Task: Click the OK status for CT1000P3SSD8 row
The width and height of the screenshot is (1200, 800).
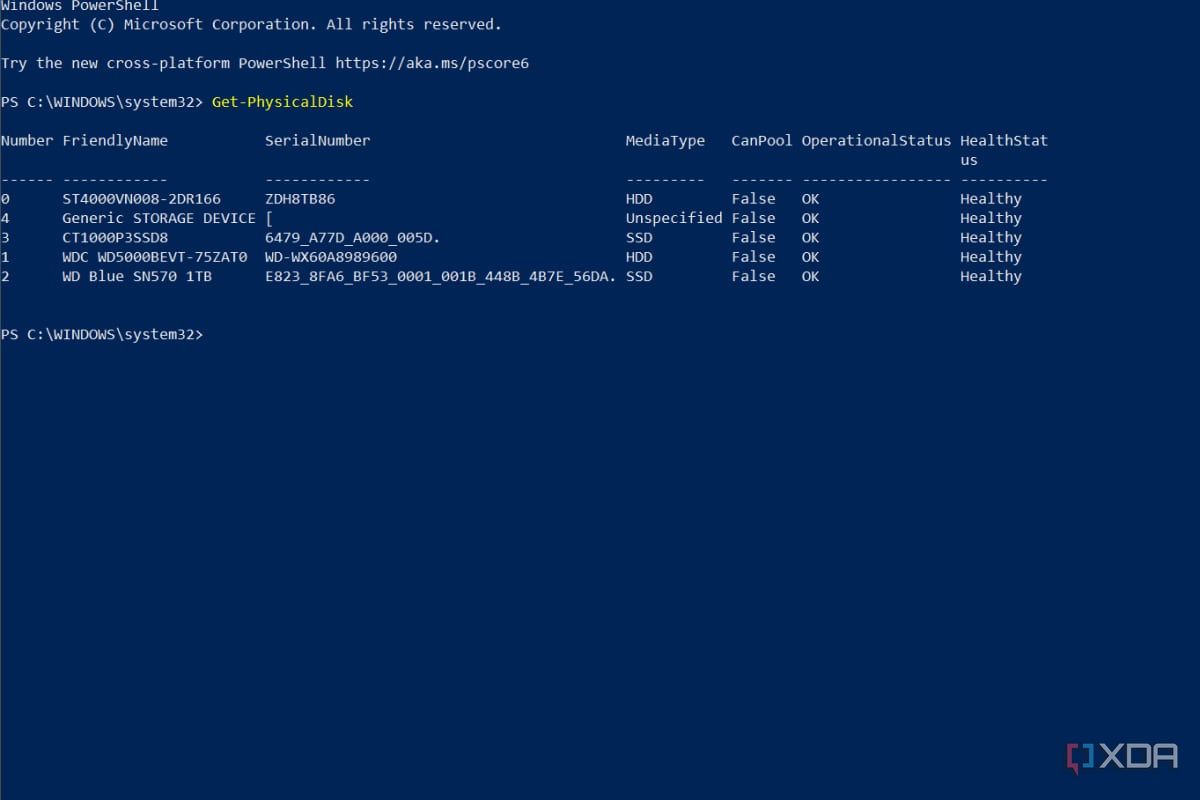Action: (810, 238)
